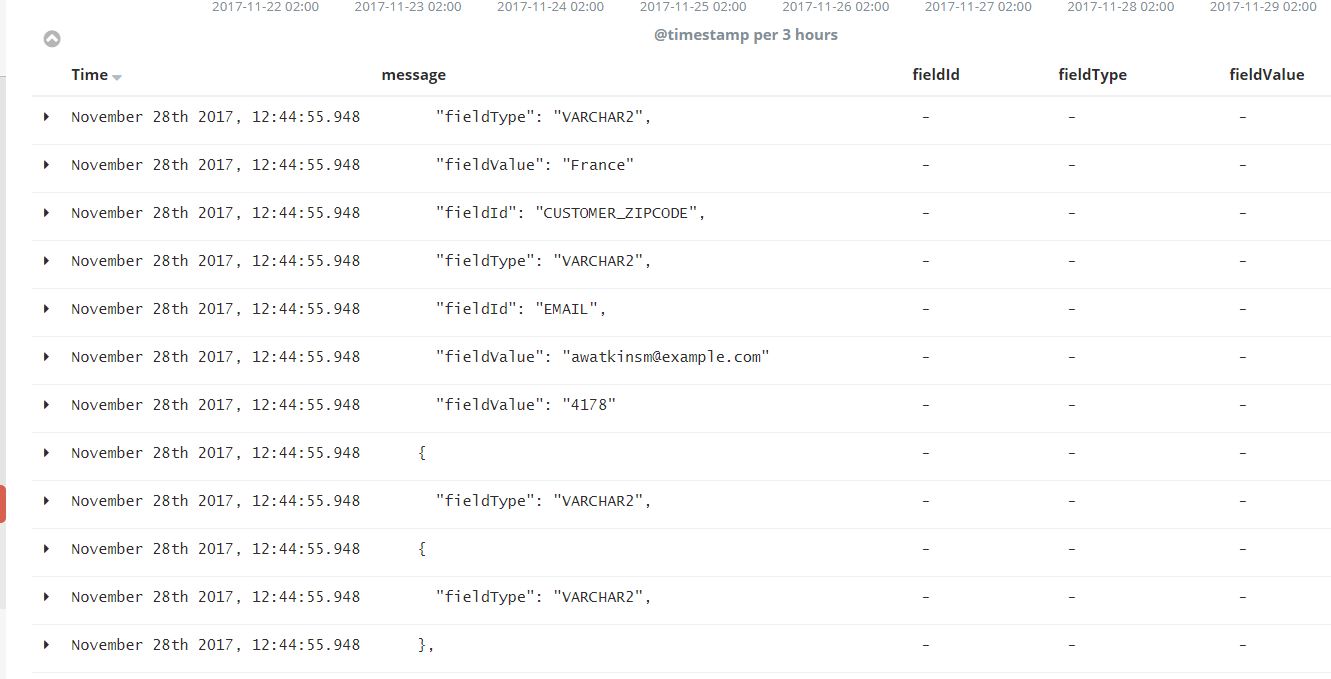
Task: Expand the row with fieldId "EMAIL"
Action: (x=46, y=309)
